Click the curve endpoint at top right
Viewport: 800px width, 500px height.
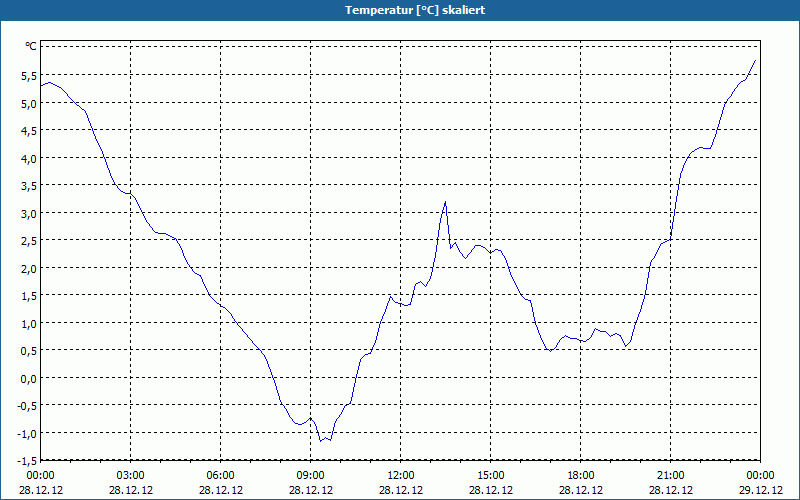pyautogui.click(x=756, y=60)
